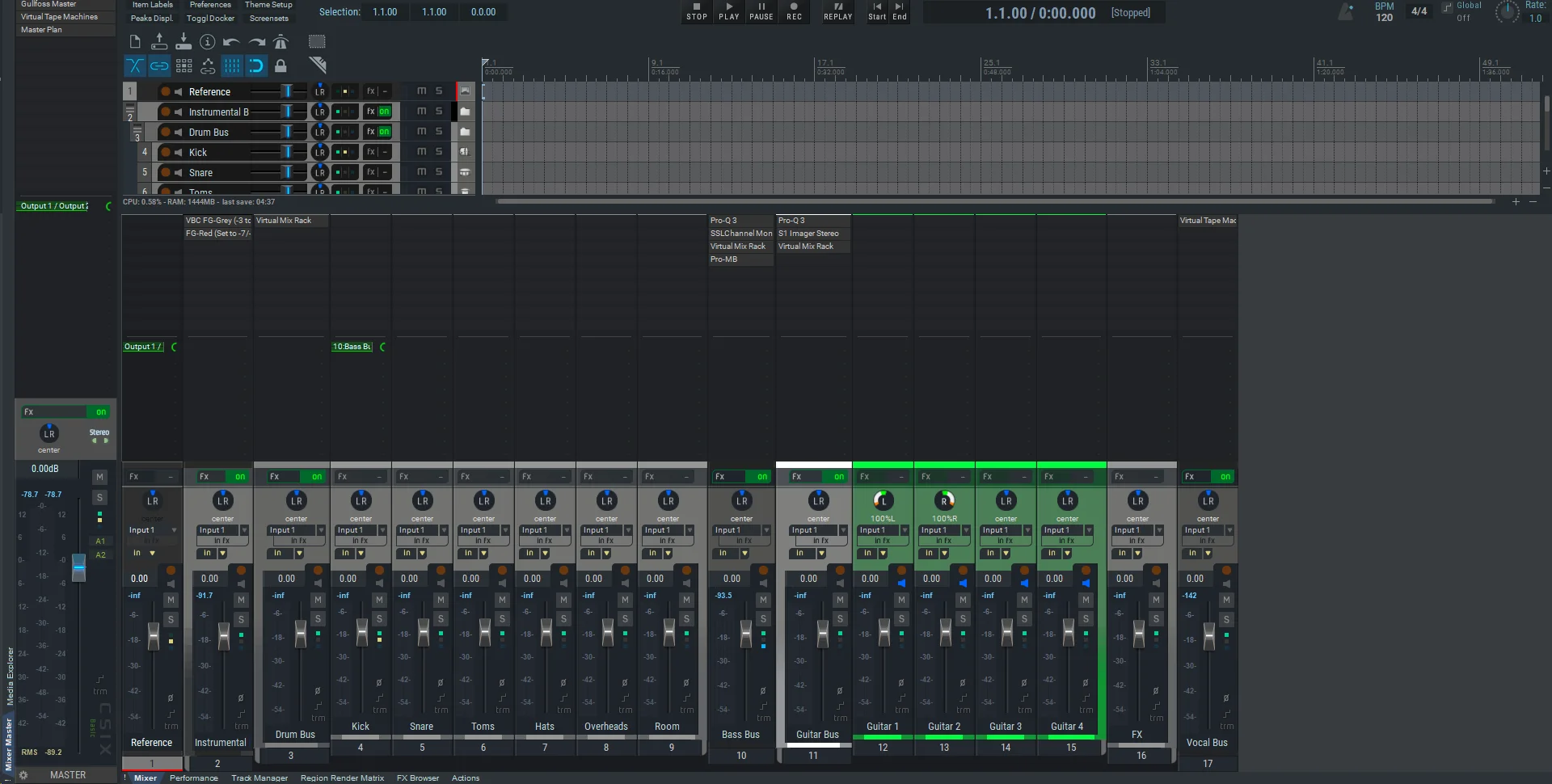Click the Save Project download-arrow icon
The image size is (1552, 784).
coord(183,41)
